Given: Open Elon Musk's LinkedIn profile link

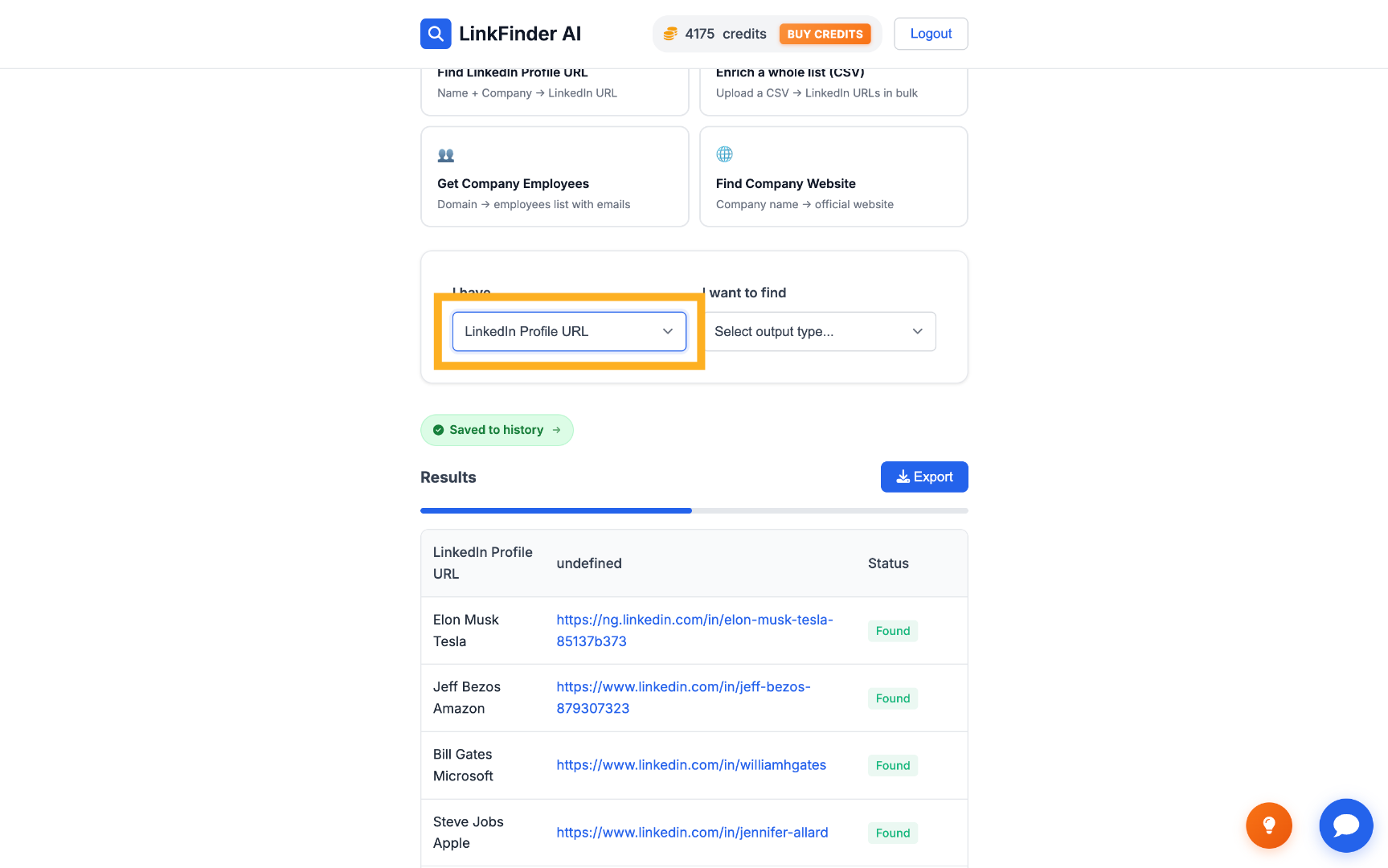Looking at the screenshot, I should pyautogui.click(x=694, y=630).
